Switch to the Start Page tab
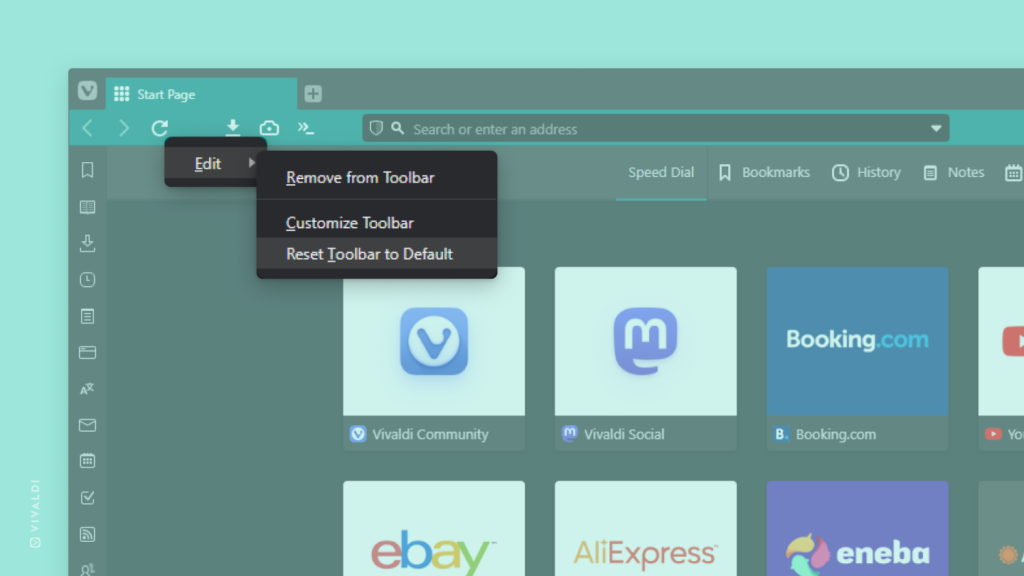Screen dimensions: 1024x576 pos(201,94)
